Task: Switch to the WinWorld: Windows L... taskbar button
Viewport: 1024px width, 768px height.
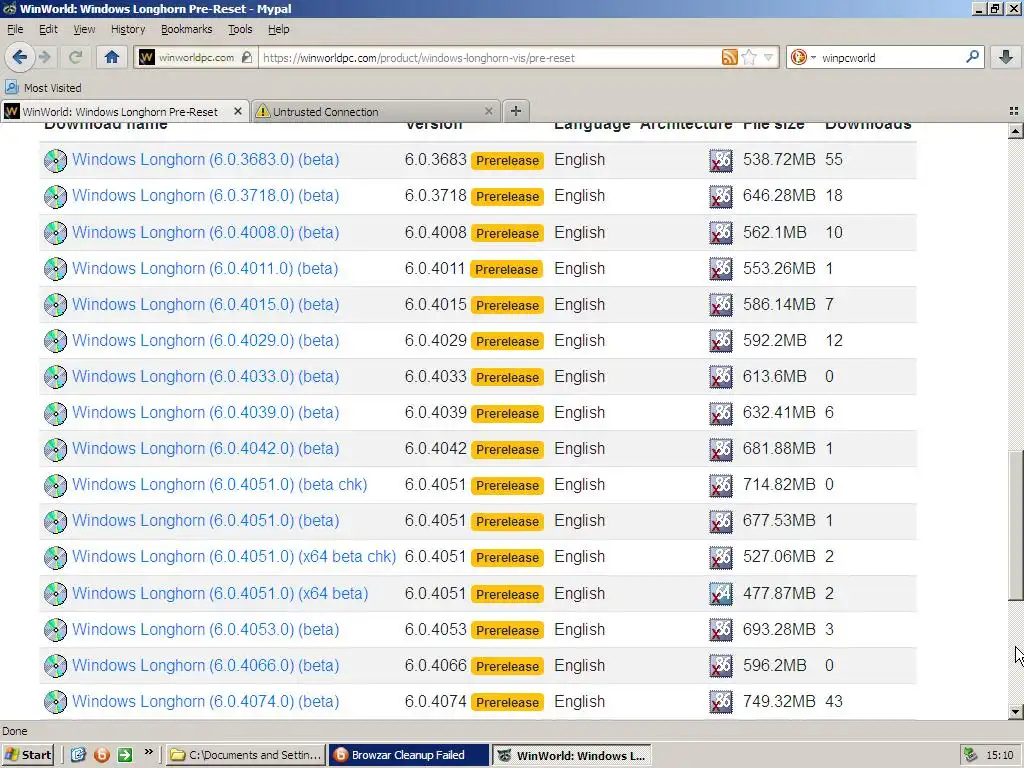Action: coord(571,755)
